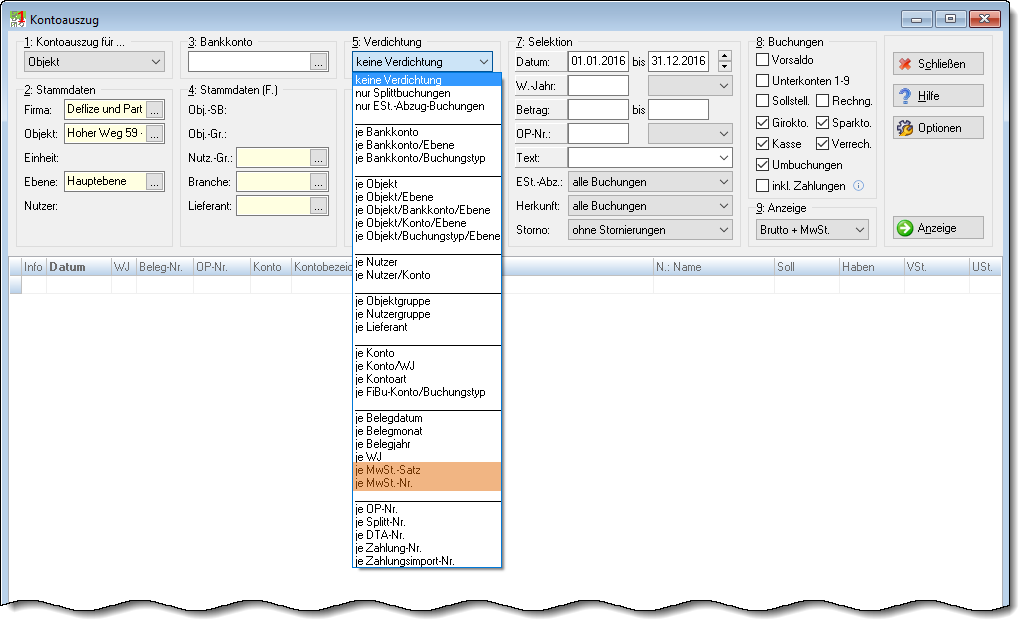Click the Anzeige button
The image size is (1025, 627).
coord(938,228)
